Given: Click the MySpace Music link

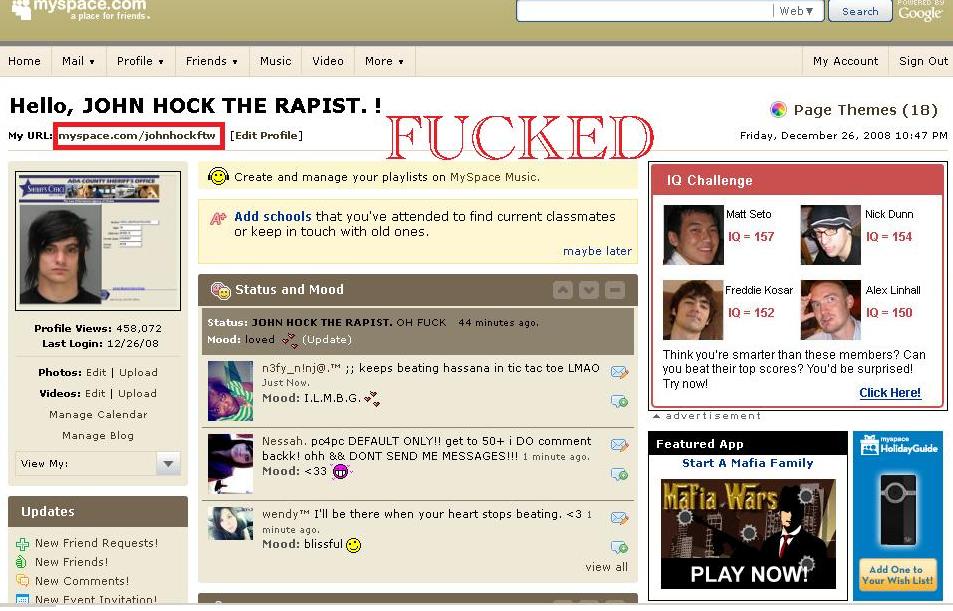Looking at the screenshot, I should pos(494,177).
